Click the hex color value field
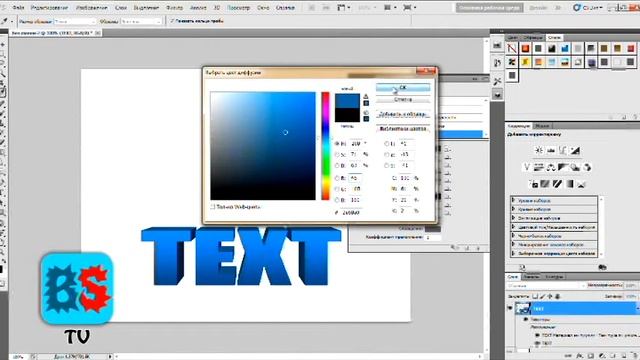640x360 pixels. [352, 213]
